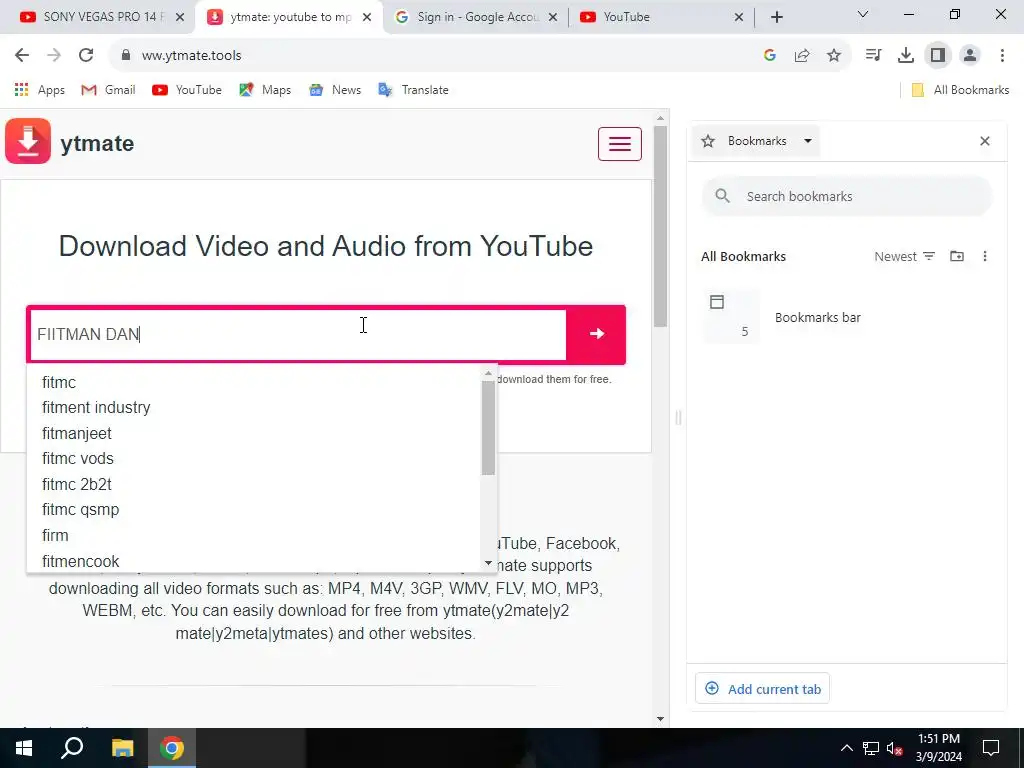Open Windows search from the taskbar
This screenshot has height=768, width=1024.
72,748
